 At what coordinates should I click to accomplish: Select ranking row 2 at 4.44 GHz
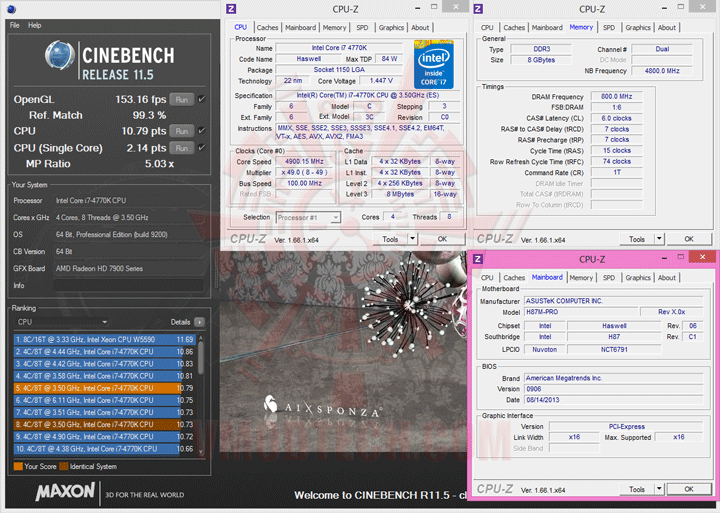click(105, 352)
